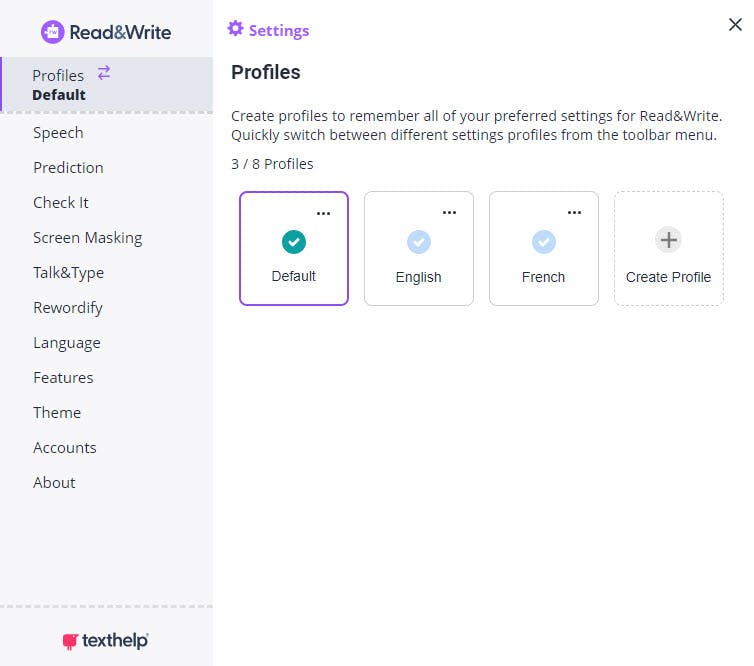754x666 pixels.
Task: Click the Create Profile label
Action: pyautogui.click(x=668, y=277)
